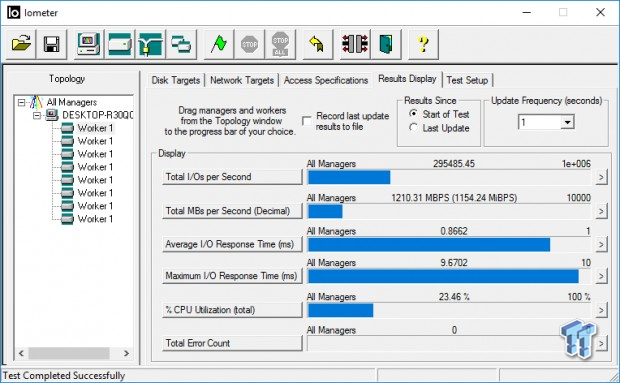Start new disk worker icon

pos(119,44)
